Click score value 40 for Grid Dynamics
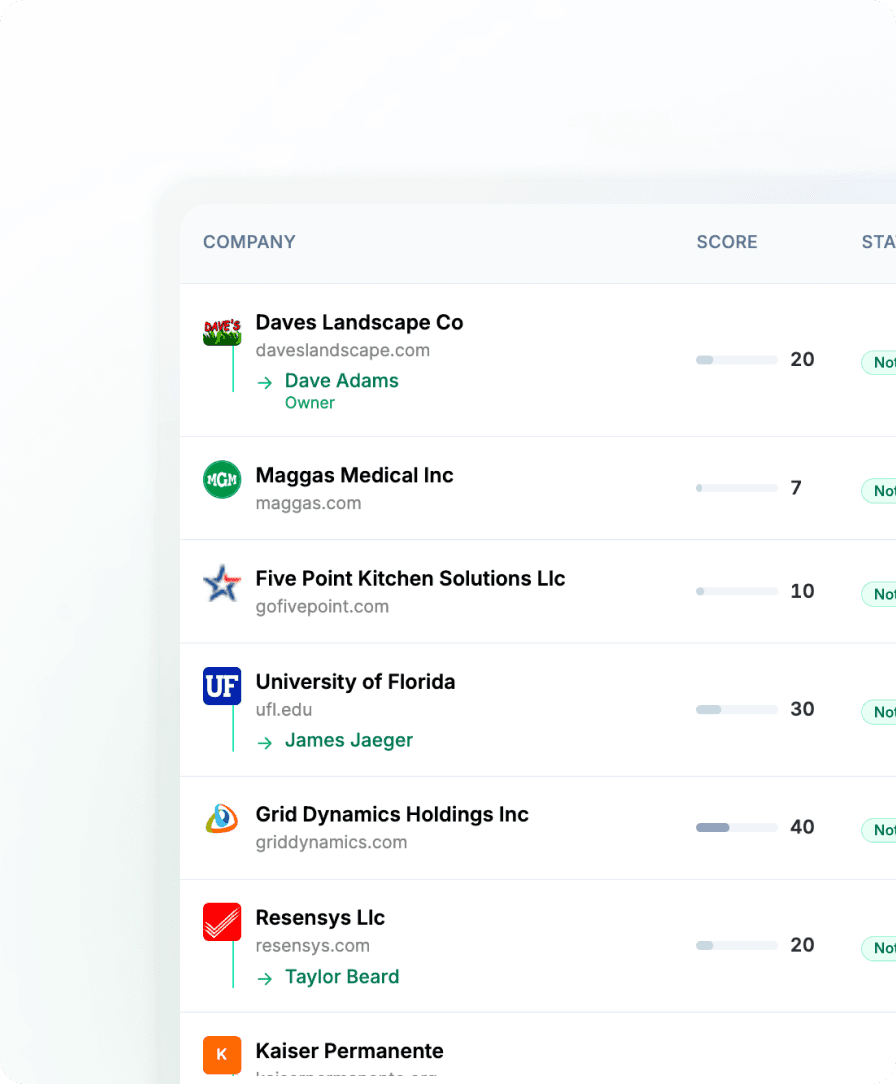The image size is (896, 1084). point(802,828)
